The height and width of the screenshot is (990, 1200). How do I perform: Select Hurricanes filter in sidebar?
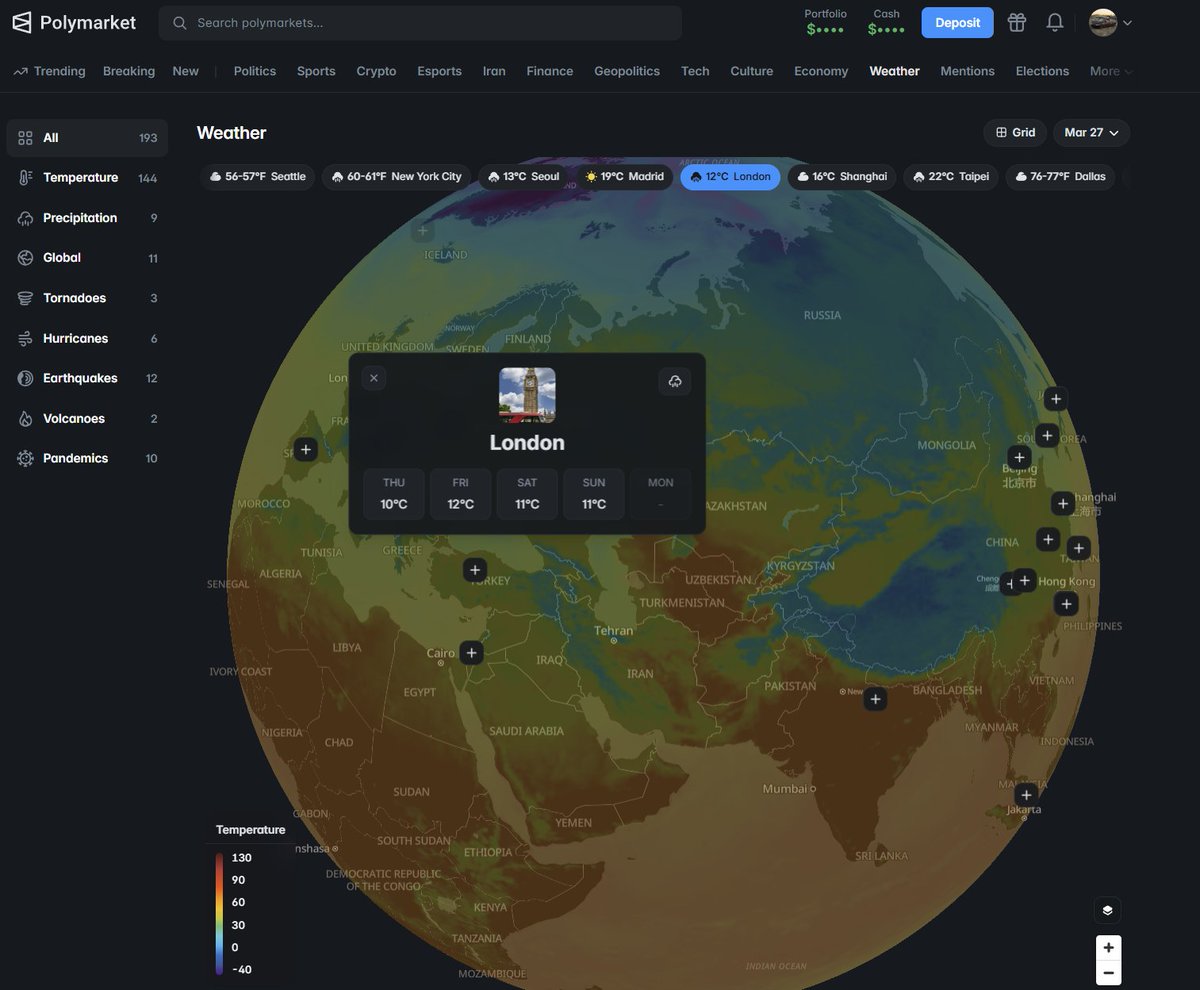[x=87, y=338]
